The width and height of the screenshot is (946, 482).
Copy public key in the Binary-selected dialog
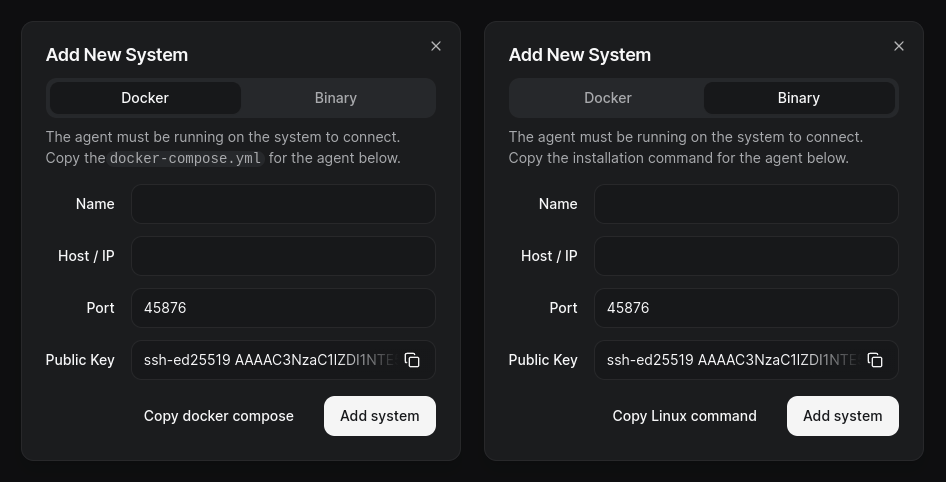[875, 360]
